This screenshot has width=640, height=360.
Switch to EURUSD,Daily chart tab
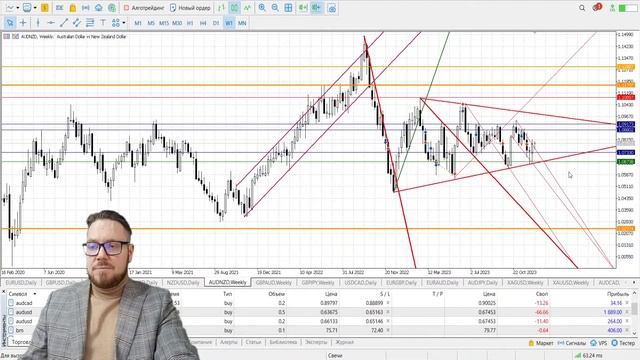21,282
